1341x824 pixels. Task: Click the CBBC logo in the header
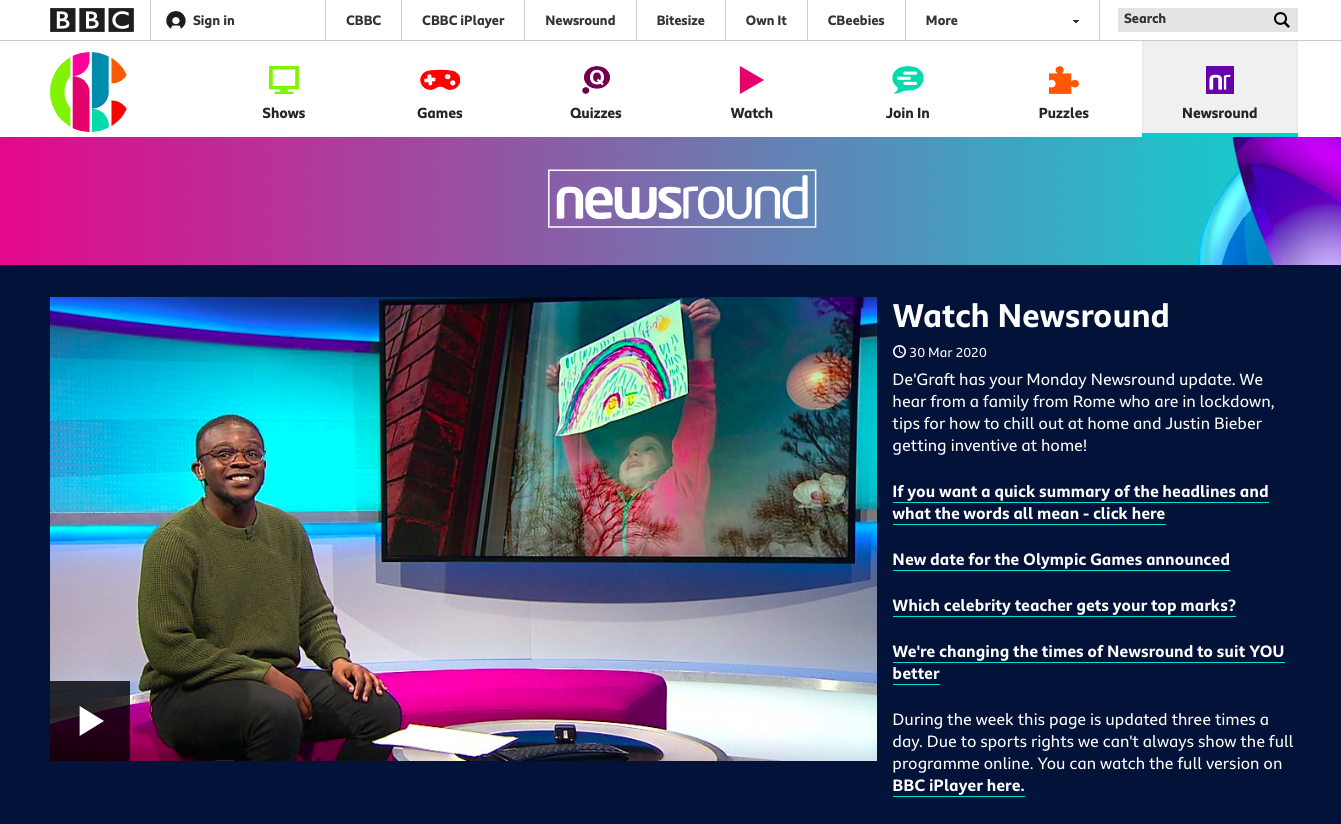[89, 92]
